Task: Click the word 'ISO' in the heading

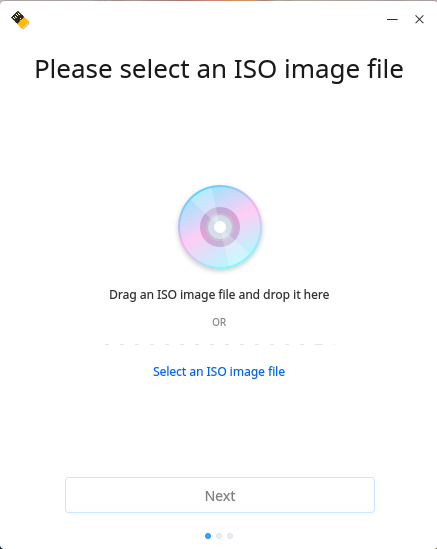Action: [x=255, y=69]
